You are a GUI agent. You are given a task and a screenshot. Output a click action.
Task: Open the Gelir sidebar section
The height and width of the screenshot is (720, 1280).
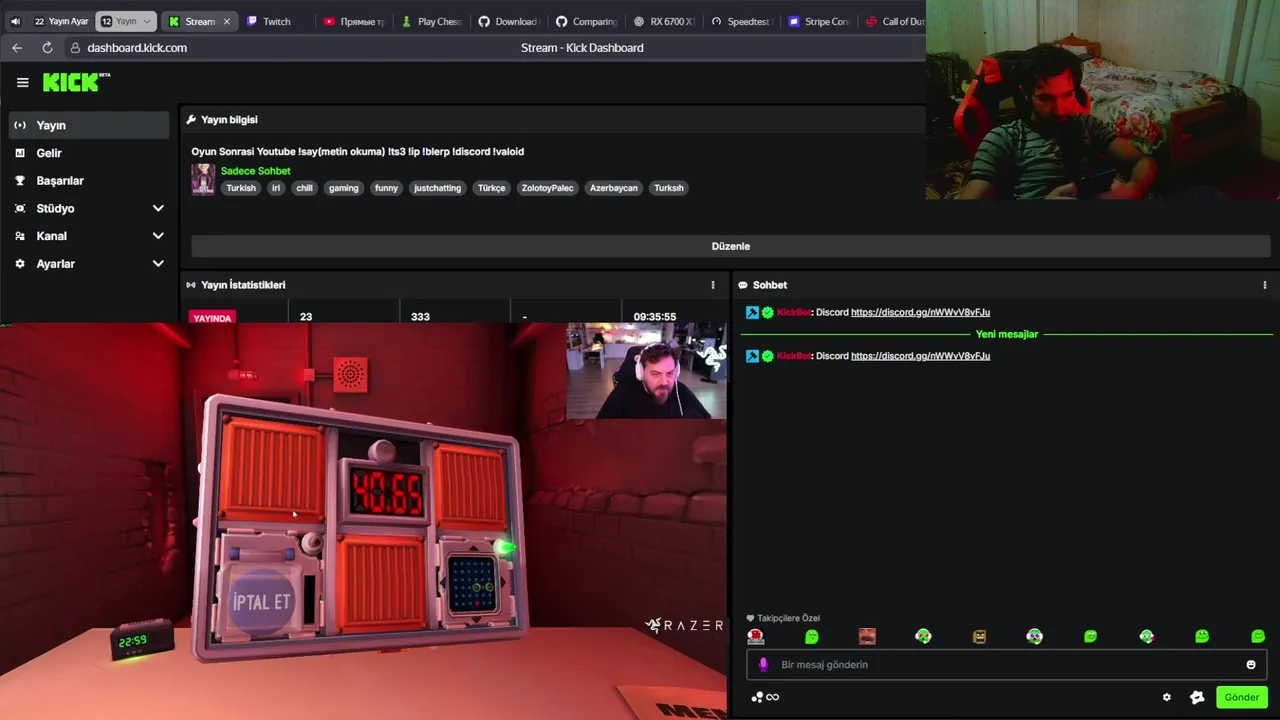tap(89, 153)
